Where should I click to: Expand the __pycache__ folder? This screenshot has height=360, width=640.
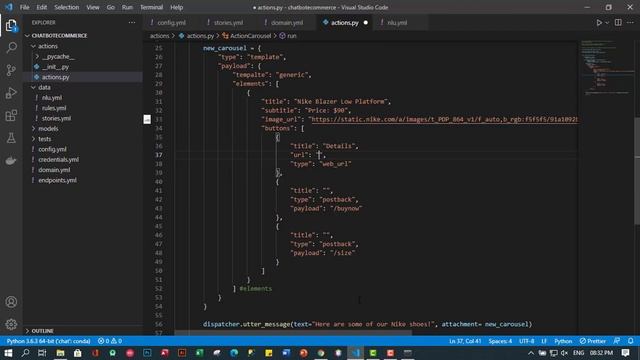(58, 56)
